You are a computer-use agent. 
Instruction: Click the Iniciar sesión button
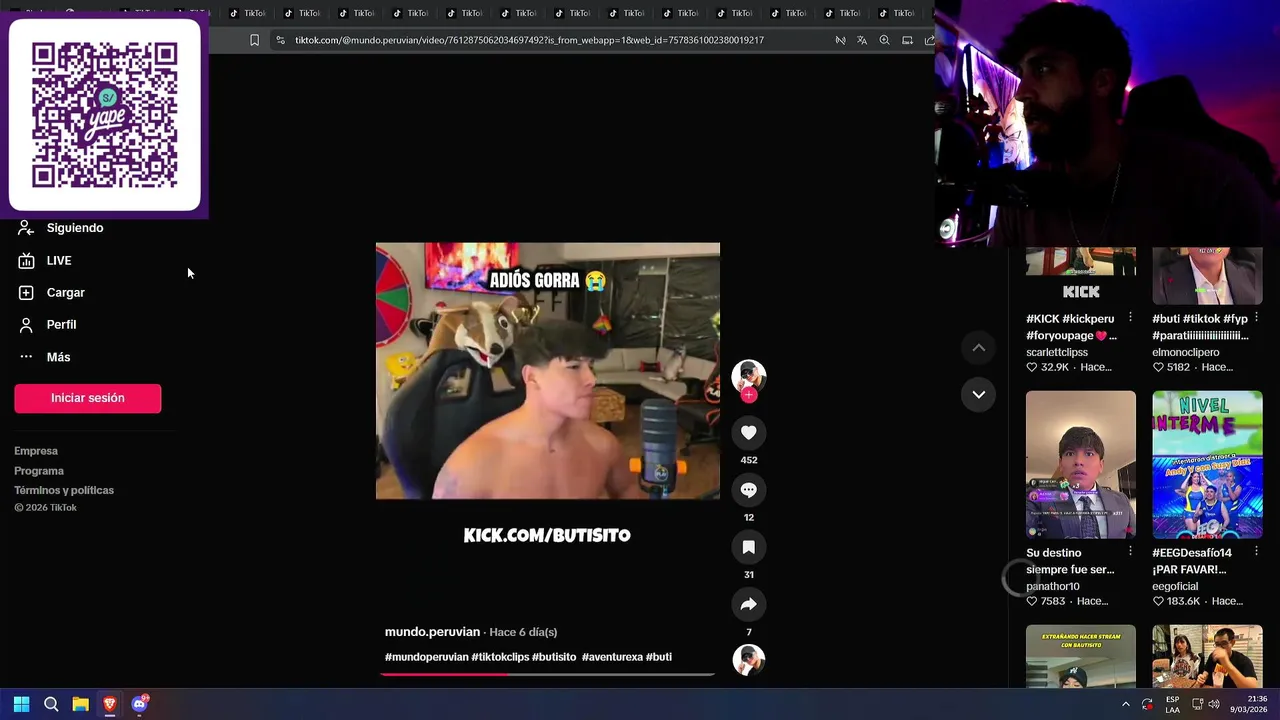click(87, 398)
